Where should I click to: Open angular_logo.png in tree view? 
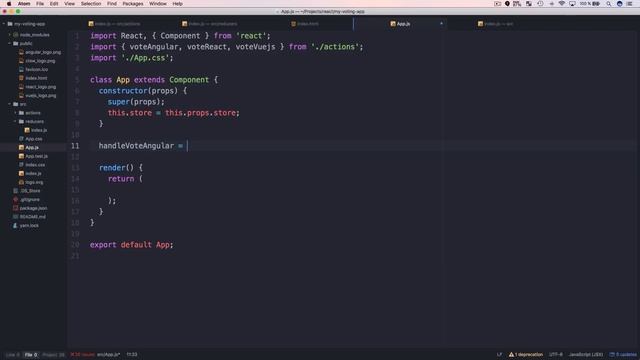[43, 52]
